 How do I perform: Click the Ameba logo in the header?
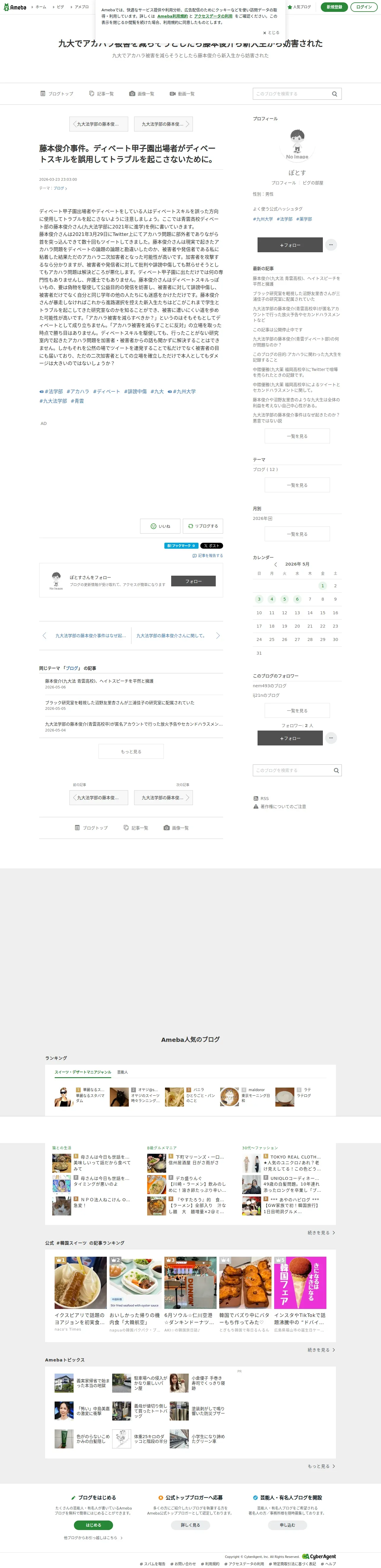click(x=15, y=7)
